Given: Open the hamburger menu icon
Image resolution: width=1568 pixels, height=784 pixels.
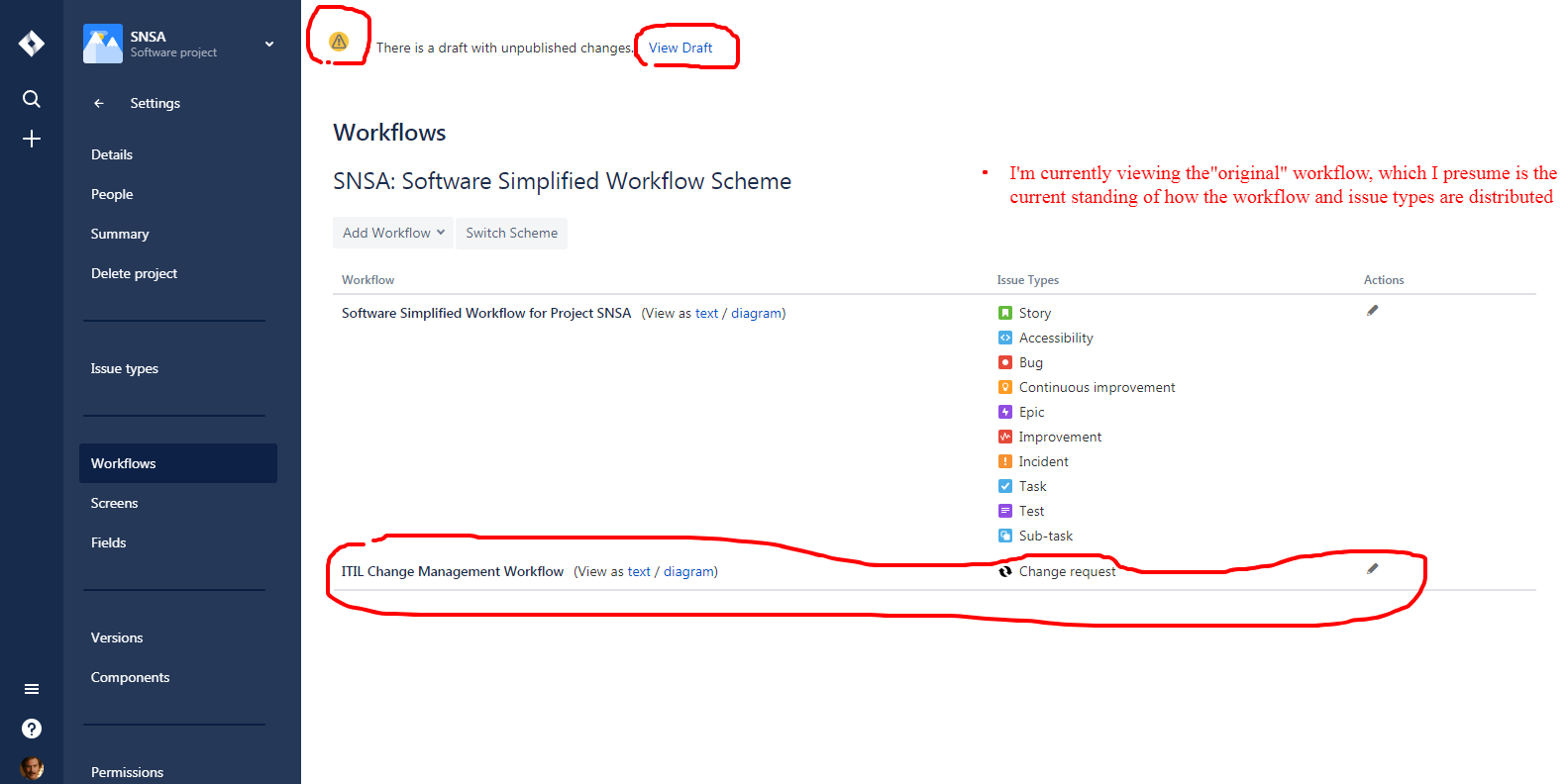Looking at the screenshot, I should click(x=32, y=689).
